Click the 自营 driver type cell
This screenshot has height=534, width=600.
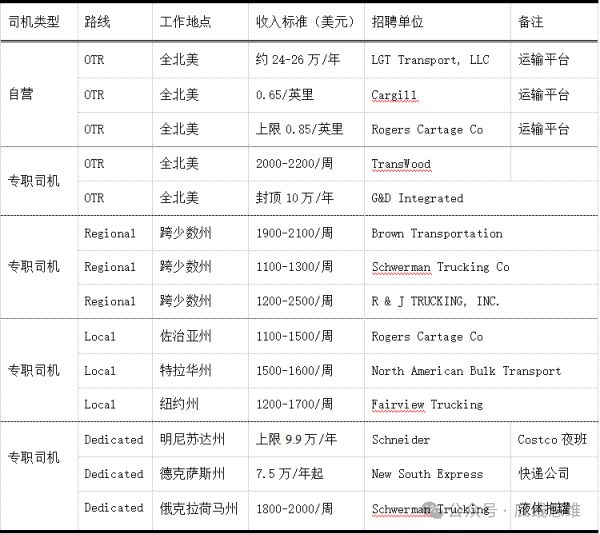(21, 94)
